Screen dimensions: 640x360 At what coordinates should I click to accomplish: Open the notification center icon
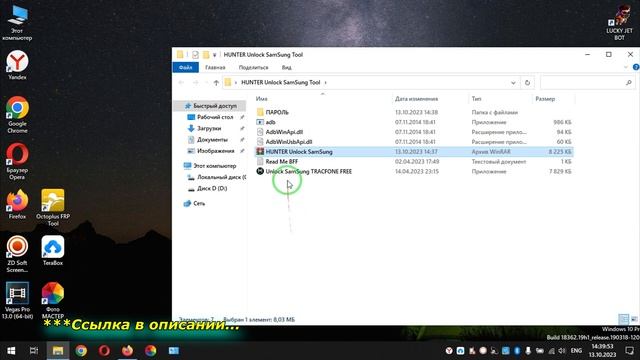(x=629, y=351)
